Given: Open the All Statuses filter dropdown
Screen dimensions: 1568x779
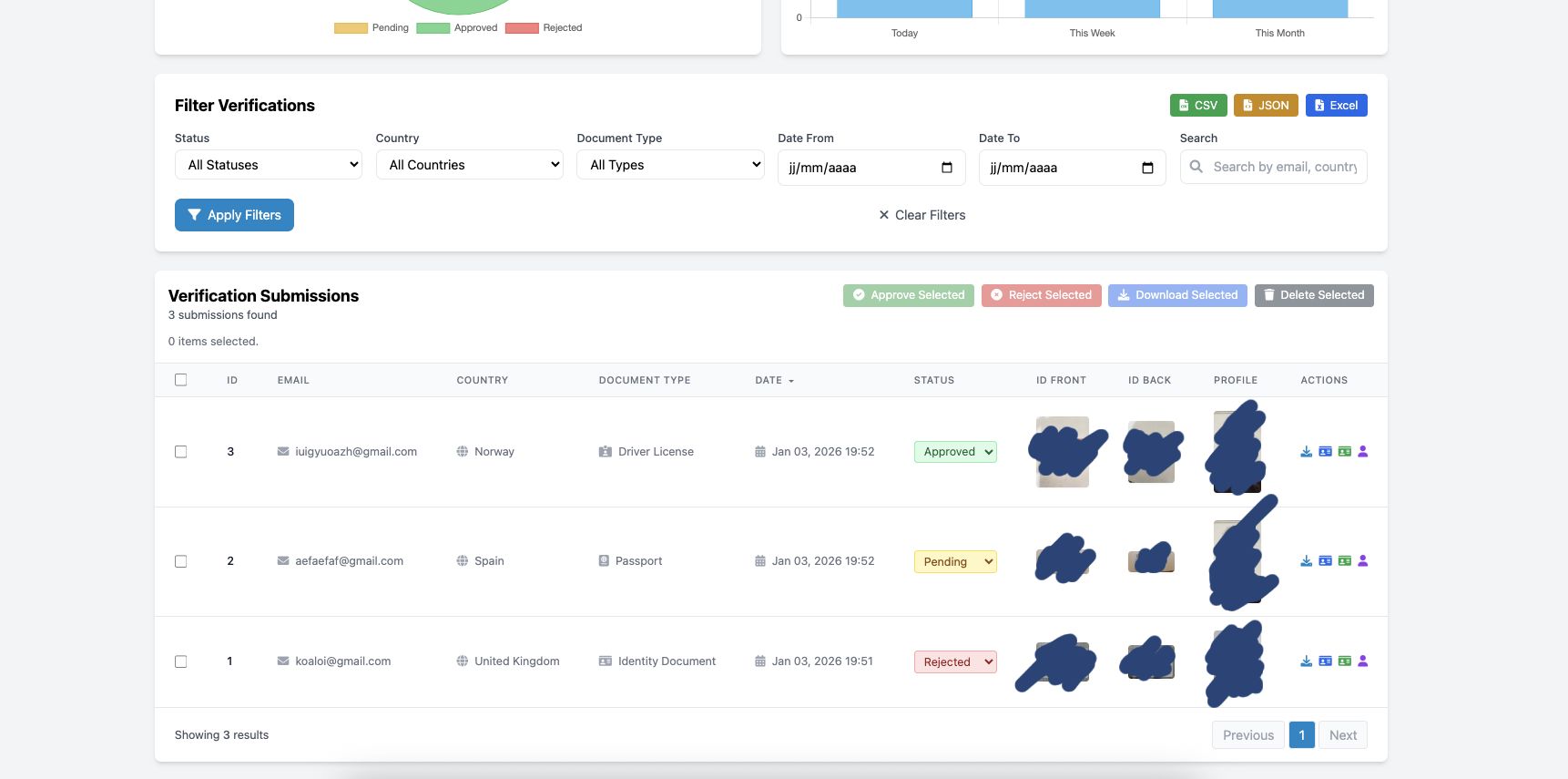Looking at the screenshot, I should pyautogui.click(x=268, y=165).
